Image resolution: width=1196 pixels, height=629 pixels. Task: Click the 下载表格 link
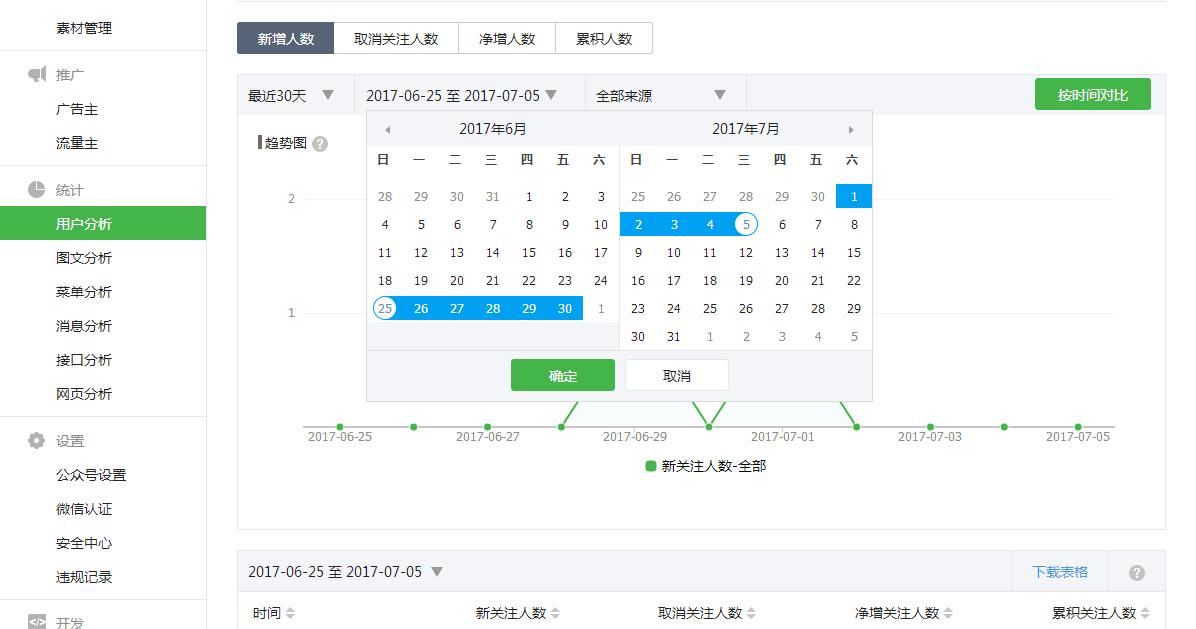point(1060,571)
